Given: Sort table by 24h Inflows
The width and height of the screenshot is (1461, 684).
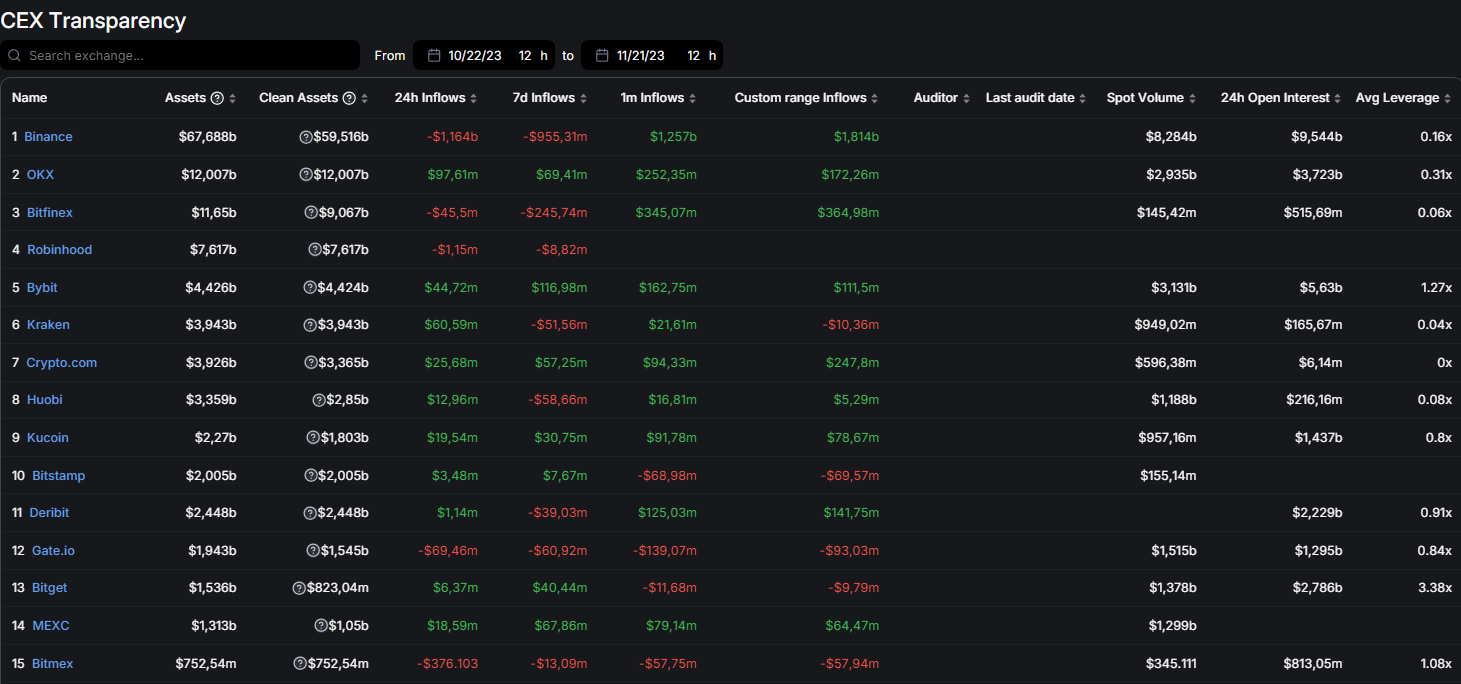Looking at the screenshot, I should [x=436, y=98].
